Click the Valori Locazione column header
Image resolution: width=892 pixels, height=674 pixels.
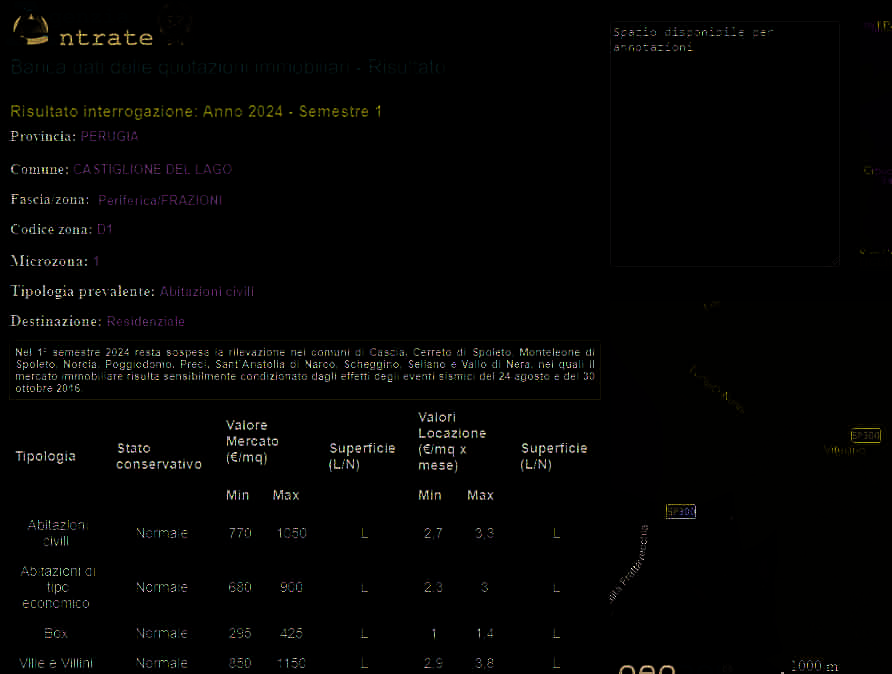click(451, 441)
